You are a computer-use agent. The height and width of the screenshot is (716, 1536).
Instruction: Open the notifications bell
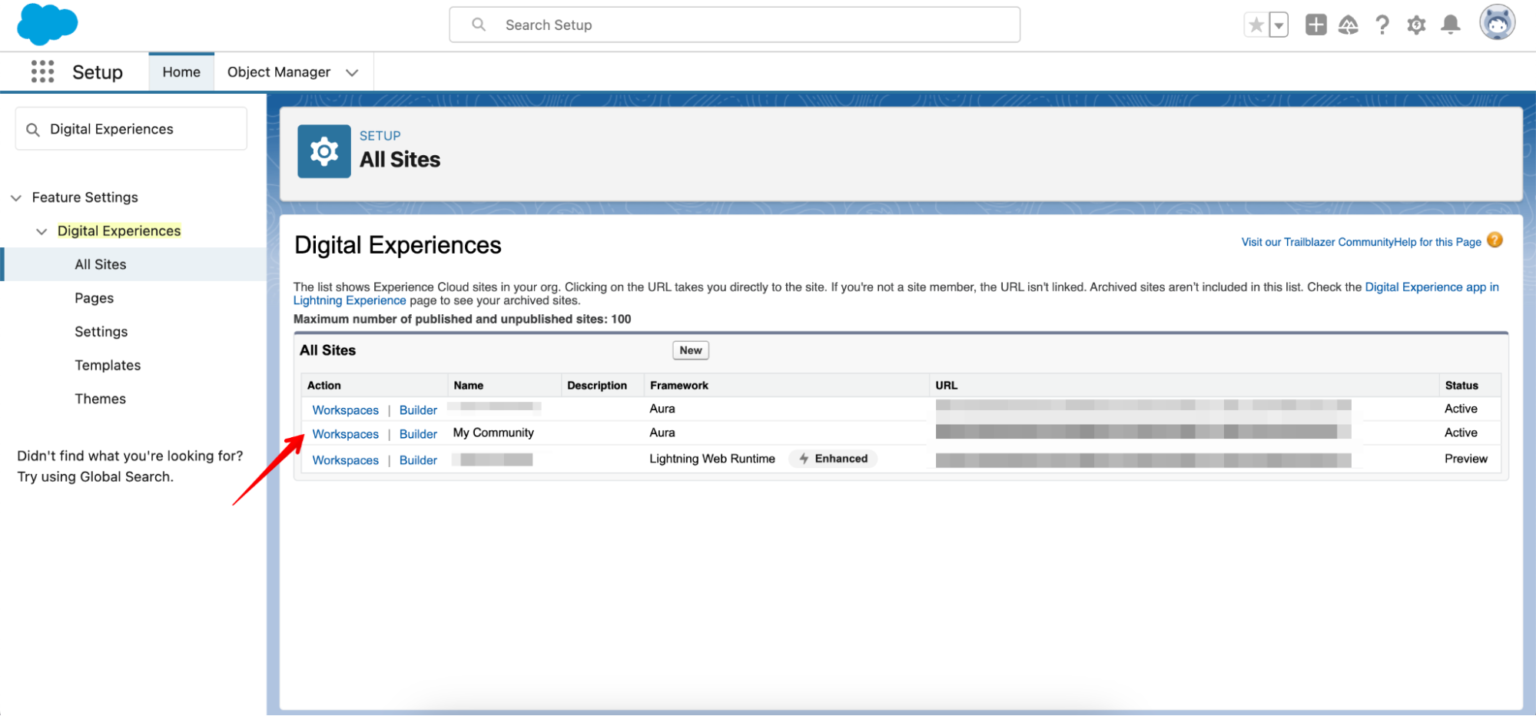pos(1451,25)
